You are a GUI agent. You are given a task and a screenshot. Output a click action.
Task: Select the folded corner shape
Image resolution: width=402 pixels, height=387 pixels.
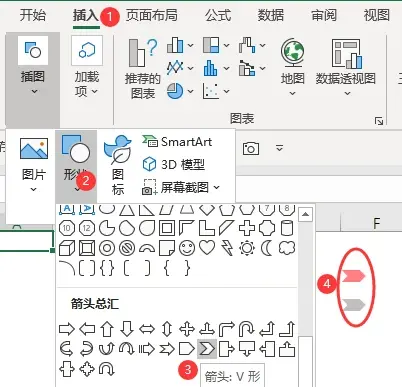(x=167, y=248)
